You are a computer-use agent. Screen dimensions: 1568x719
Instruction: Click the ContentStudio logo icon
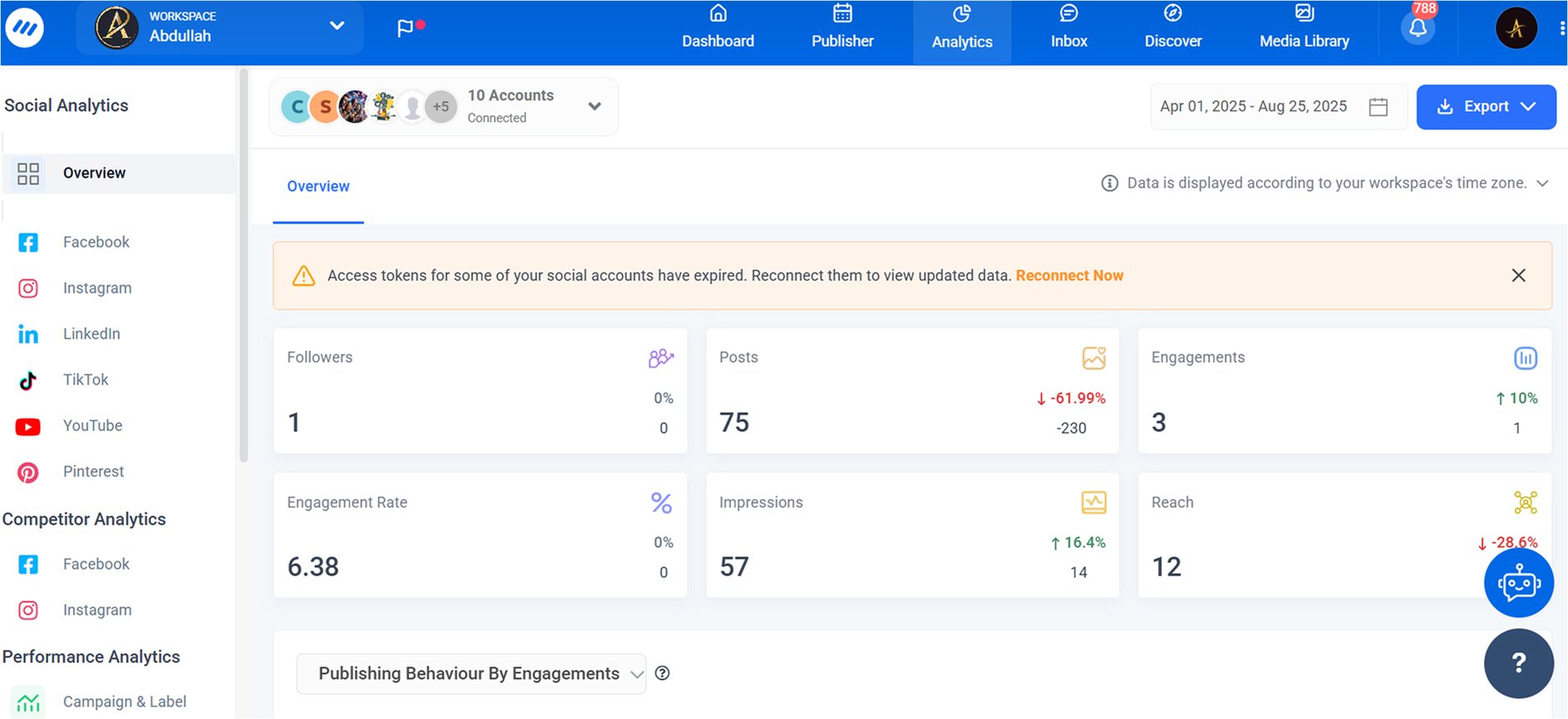(24, 28)
